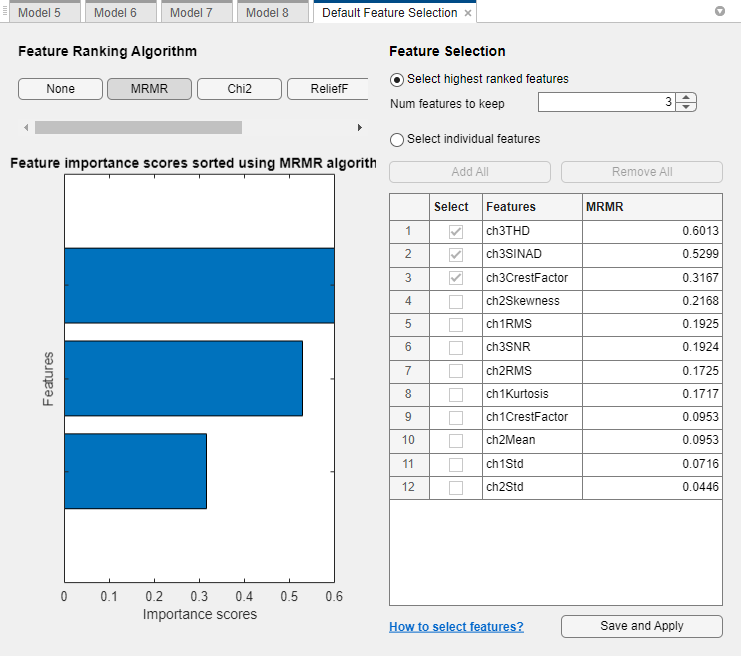Sort table by MRMR column header
The image size is (741, 656).
pos(651,207)
